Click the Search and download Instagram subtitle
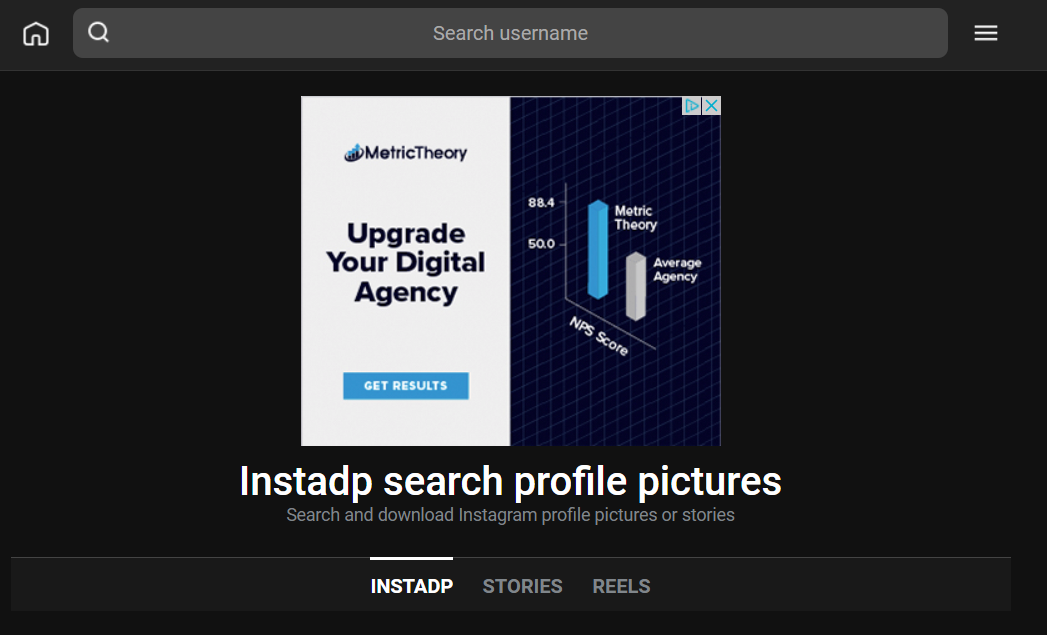The image size is (1047, 635). (x=510, y=515)
